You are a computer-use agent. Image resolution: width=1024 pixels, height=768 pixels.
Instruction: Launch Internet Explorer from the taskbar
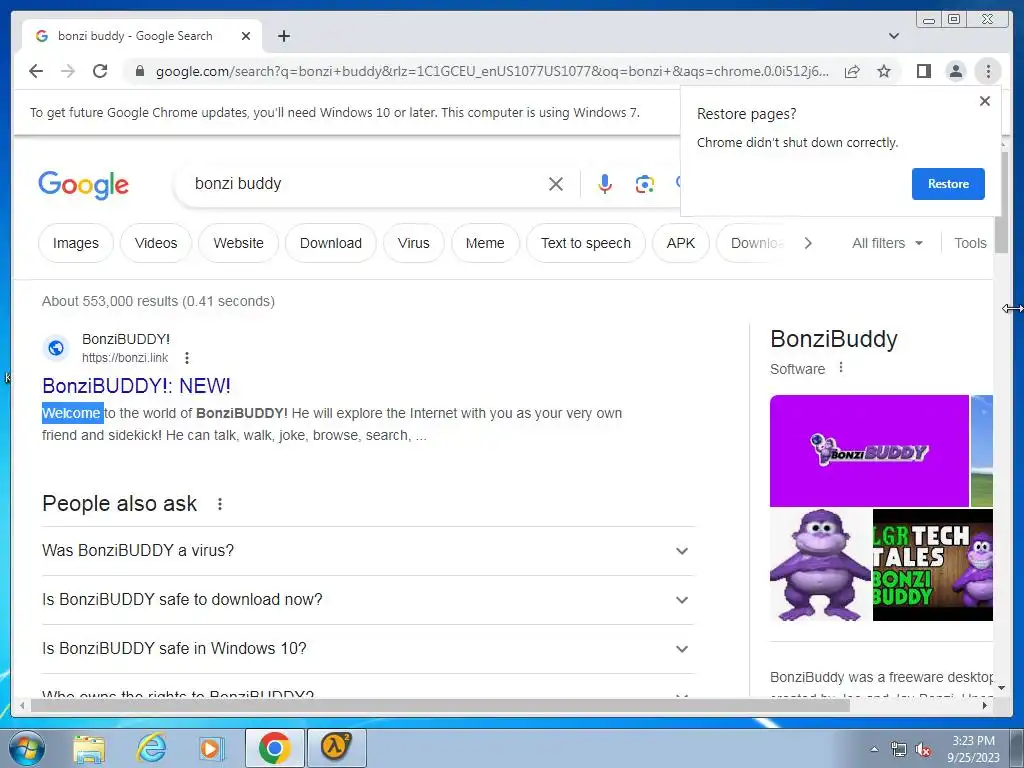tap(151, 748)
